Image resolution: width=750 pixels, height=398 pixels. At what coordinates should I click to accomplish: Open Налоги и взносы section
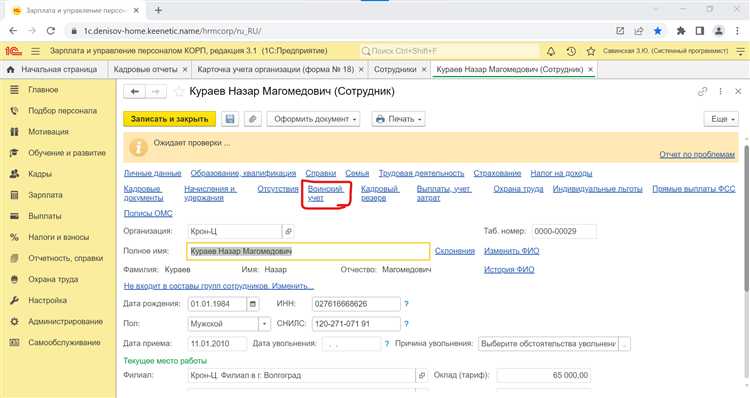(58, 237)
